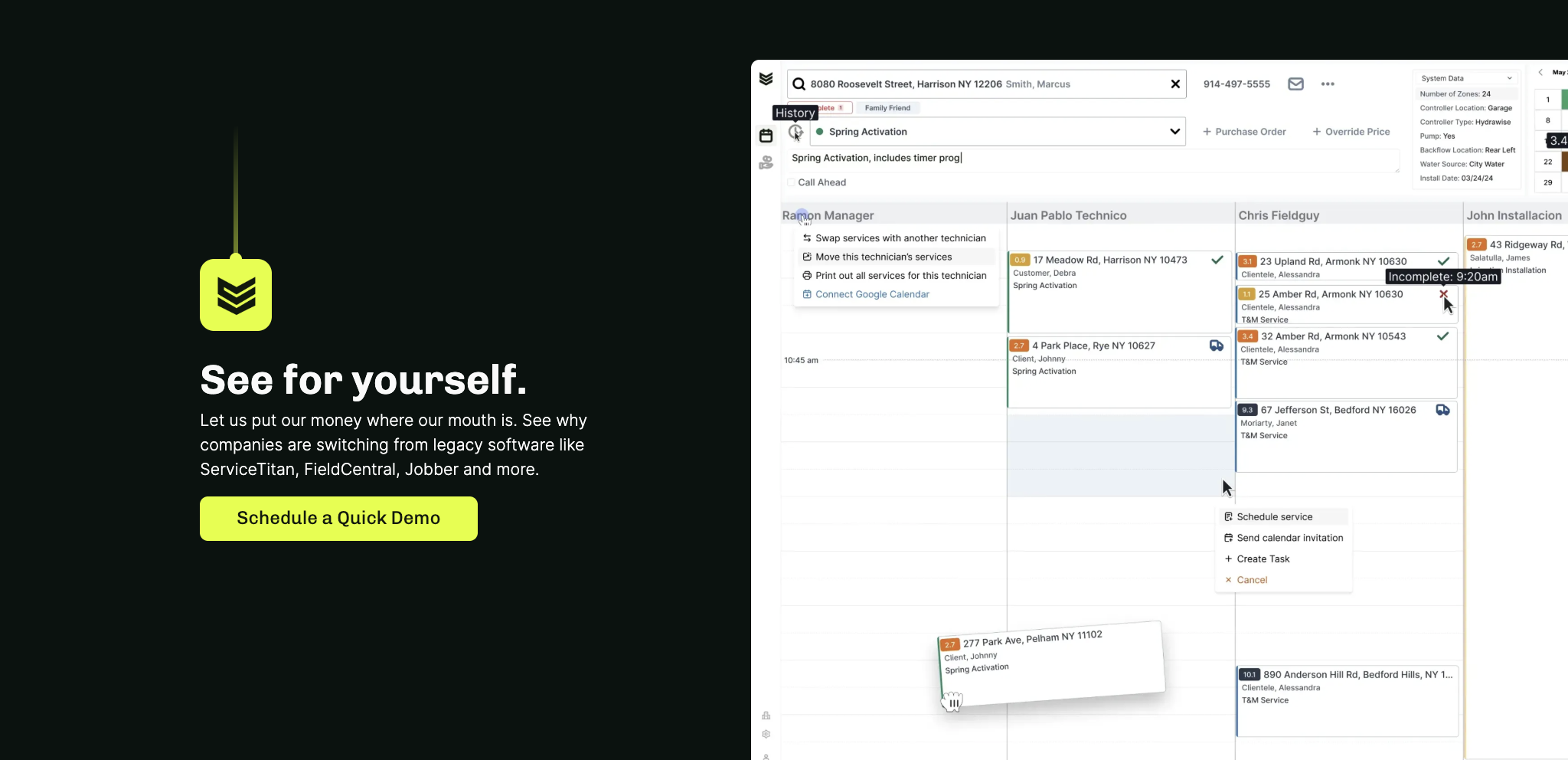The width and height of the screenshot is (1568, 760).
Task: Click into the service description text field
Action: pos(1093,160)
